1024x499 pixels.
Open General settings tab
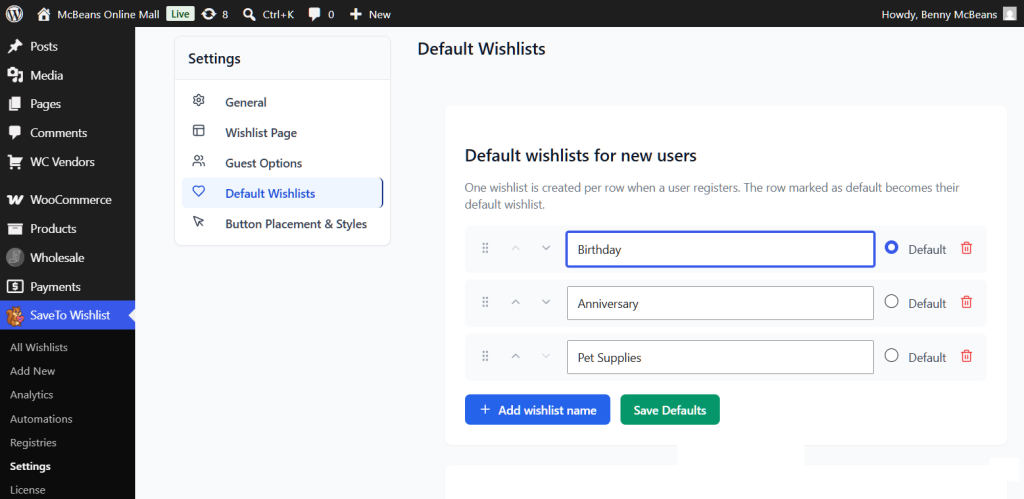[282, 103]
